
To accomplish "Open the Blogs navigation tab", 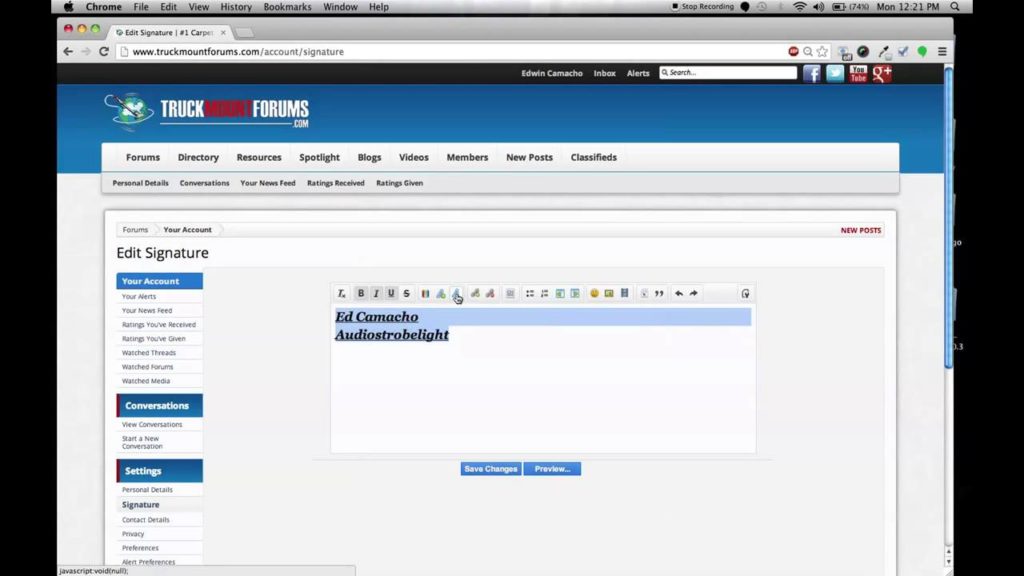I will (369, 157).
